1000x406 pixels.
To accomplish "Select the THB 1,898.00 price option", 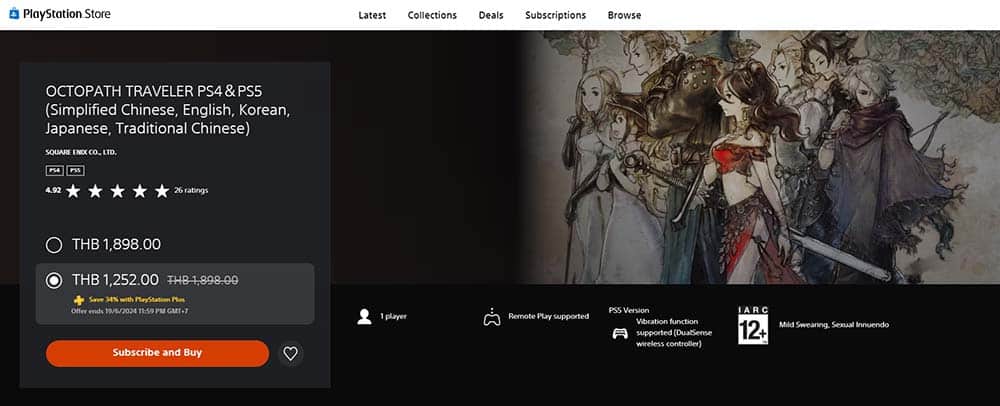I will pos(54,244).
